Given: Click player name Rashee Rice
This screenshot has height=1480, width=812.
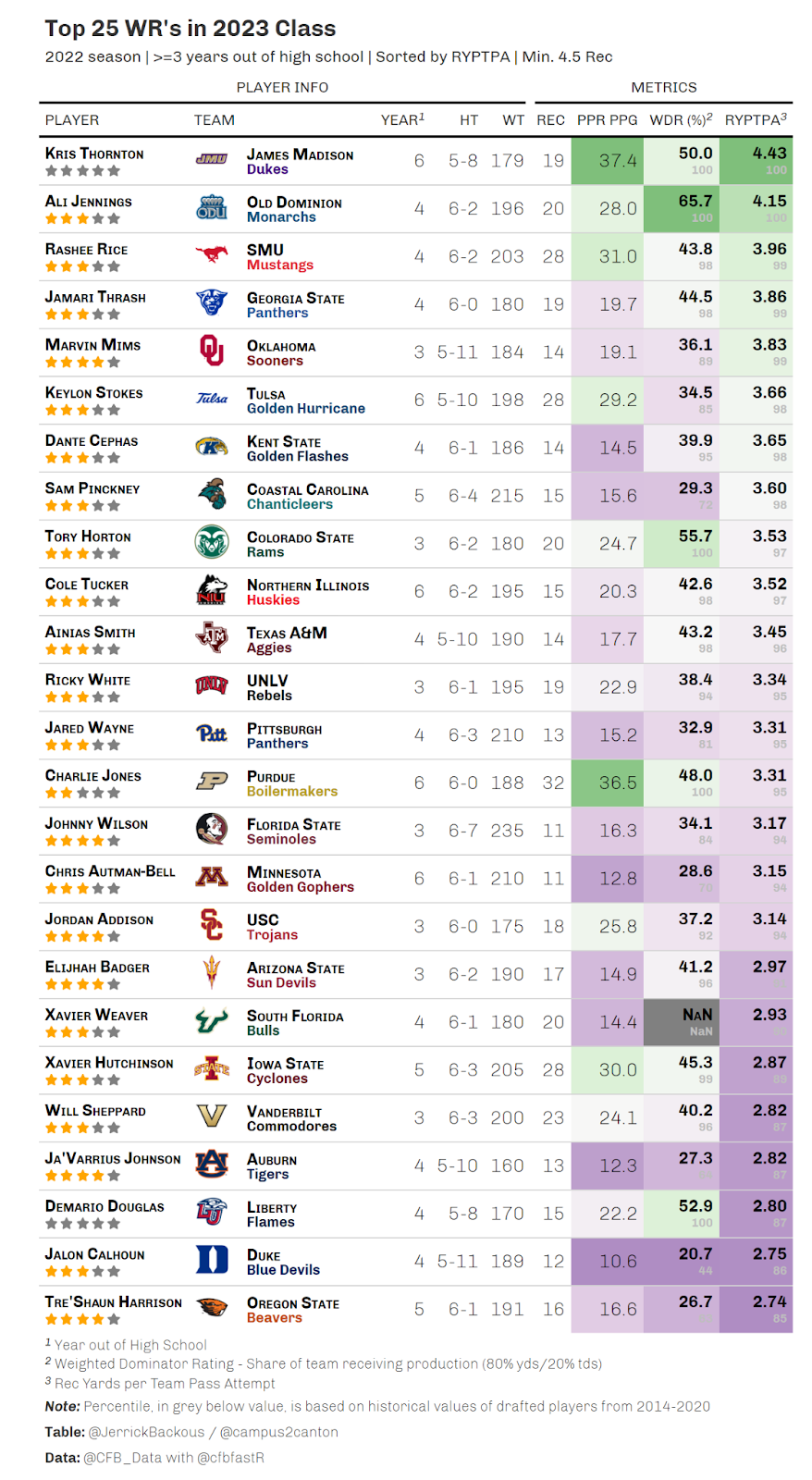Looking at the screenshot, I should point(87,250).
